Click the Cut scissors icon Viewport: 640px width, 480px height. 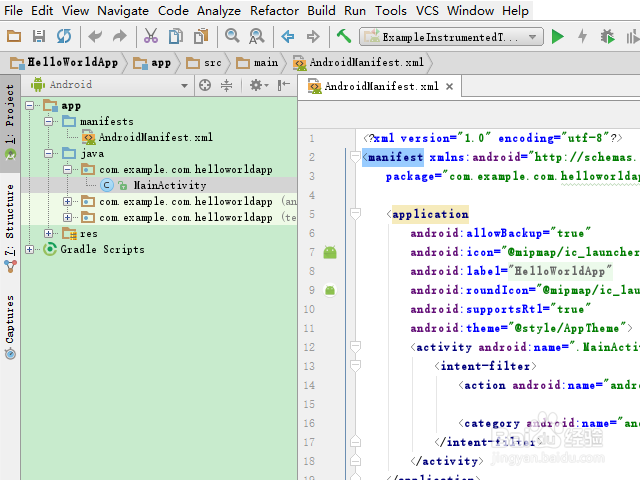[x=151, y=37]
